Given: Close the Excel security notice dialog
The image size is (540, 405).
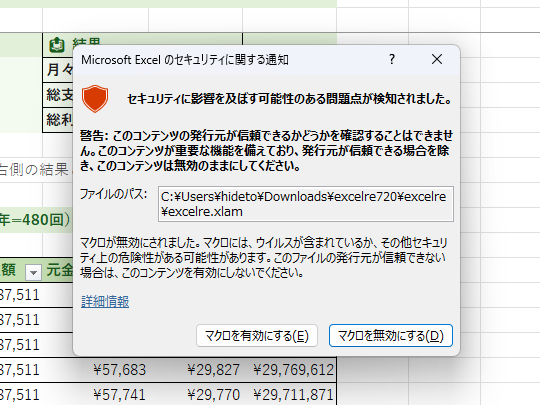Looking at the screenshot, I should pos(437,59).
